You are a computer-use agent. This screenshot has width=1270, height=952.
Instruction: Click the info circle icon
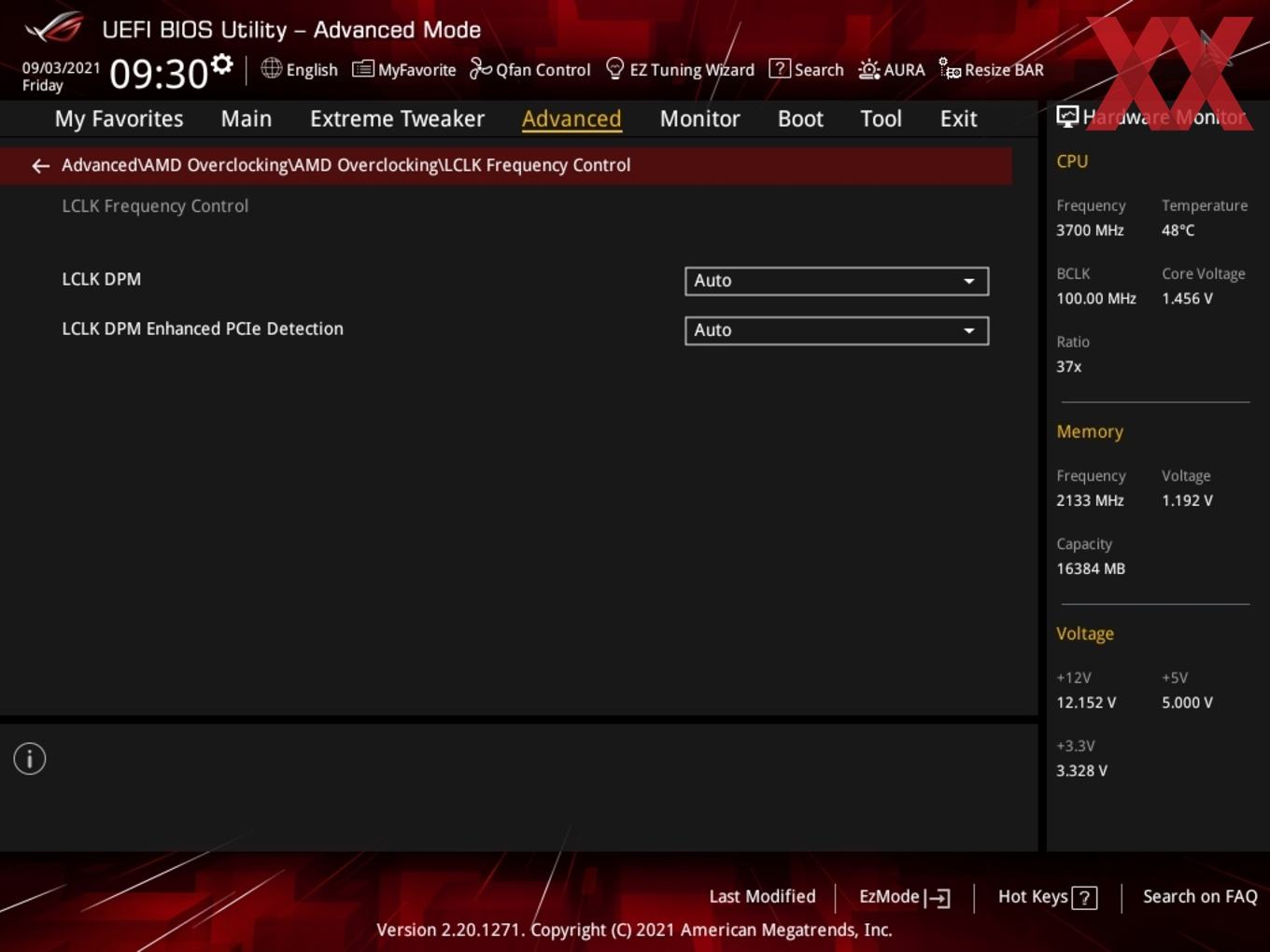(30, 759)
